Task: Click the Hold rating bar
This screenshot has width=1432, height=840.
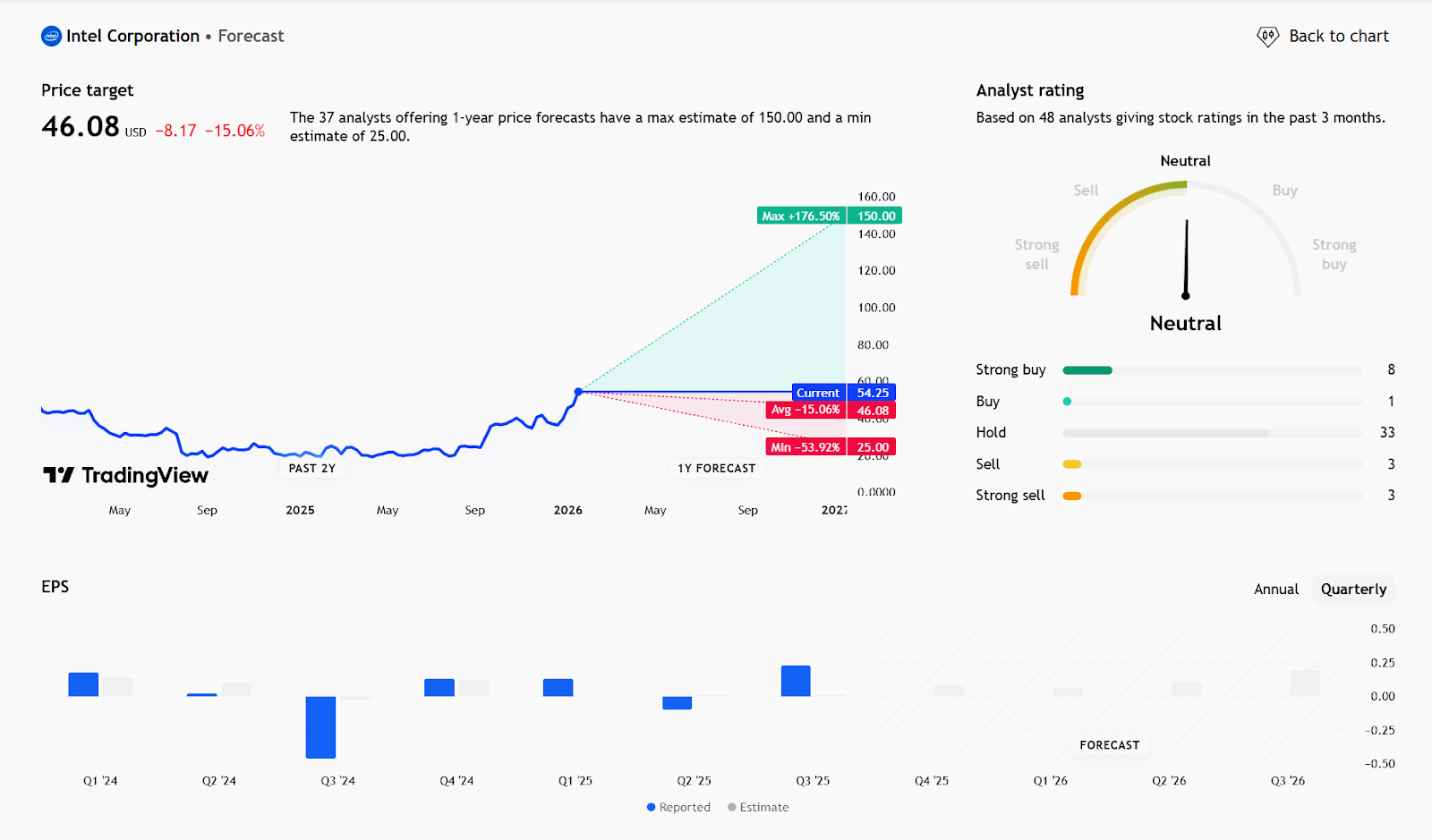Action: coord(1165,433)
